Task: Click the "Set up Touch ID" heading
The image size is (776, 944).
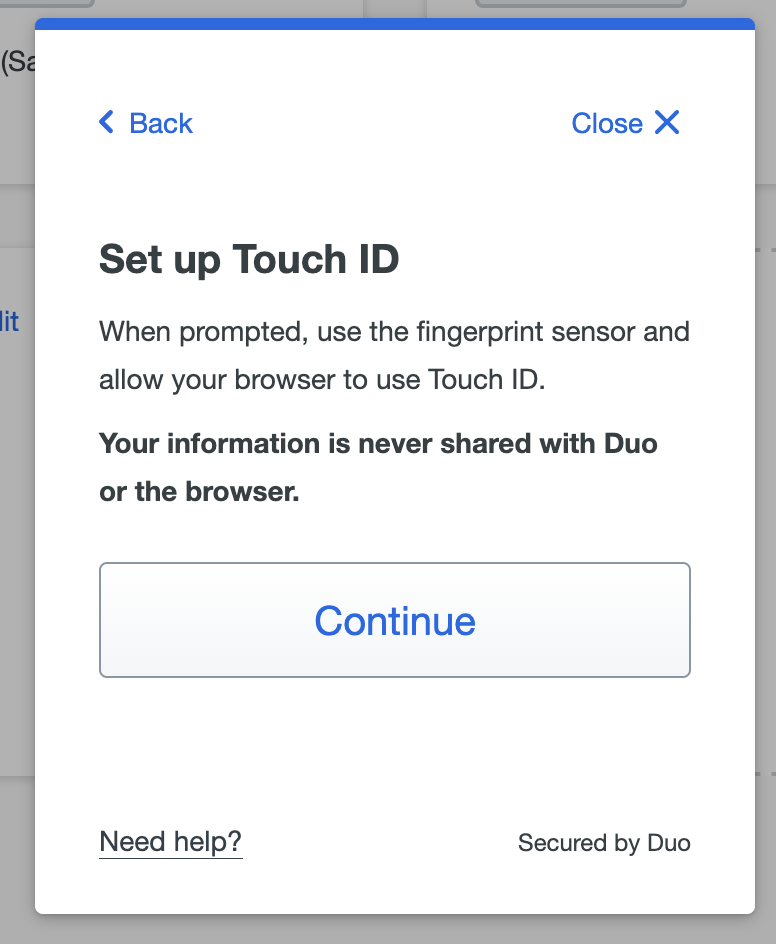Action: pos(249,260)
